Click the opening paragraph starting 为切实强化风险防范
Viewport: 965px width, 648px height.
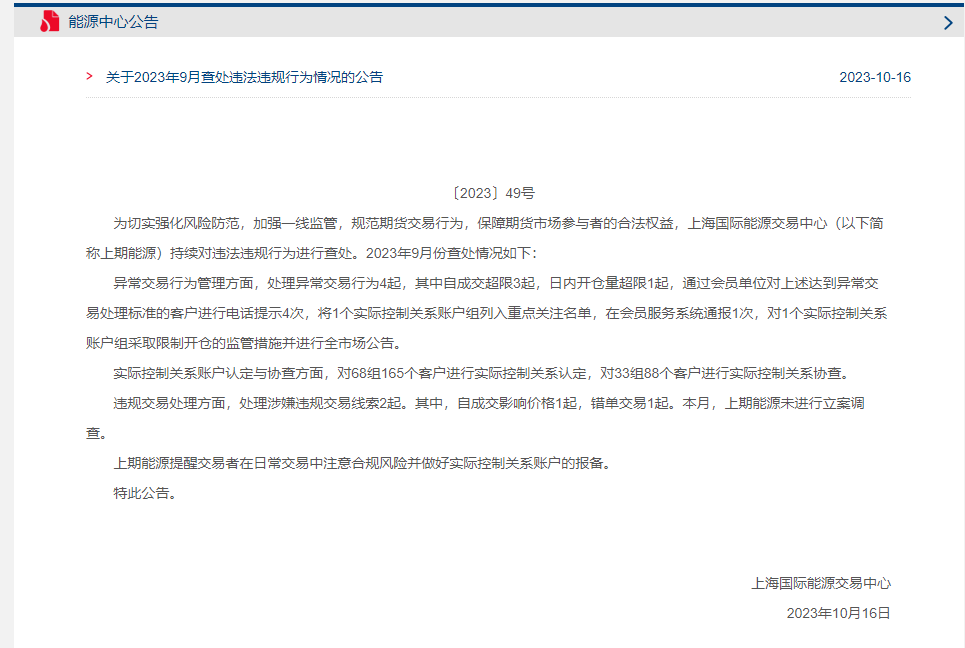click(x=485, y=238)
